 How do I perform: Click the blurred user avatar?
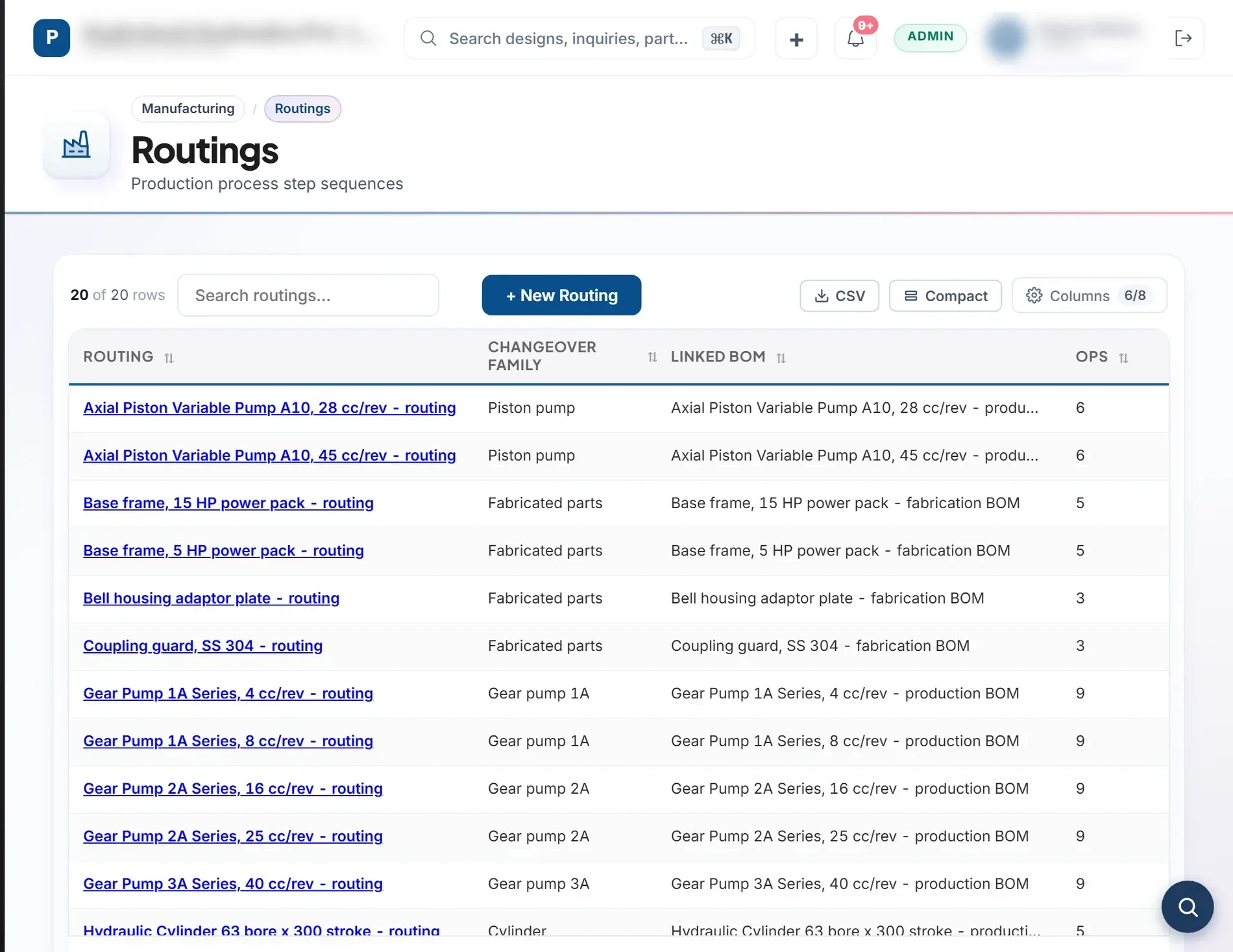1006,38
